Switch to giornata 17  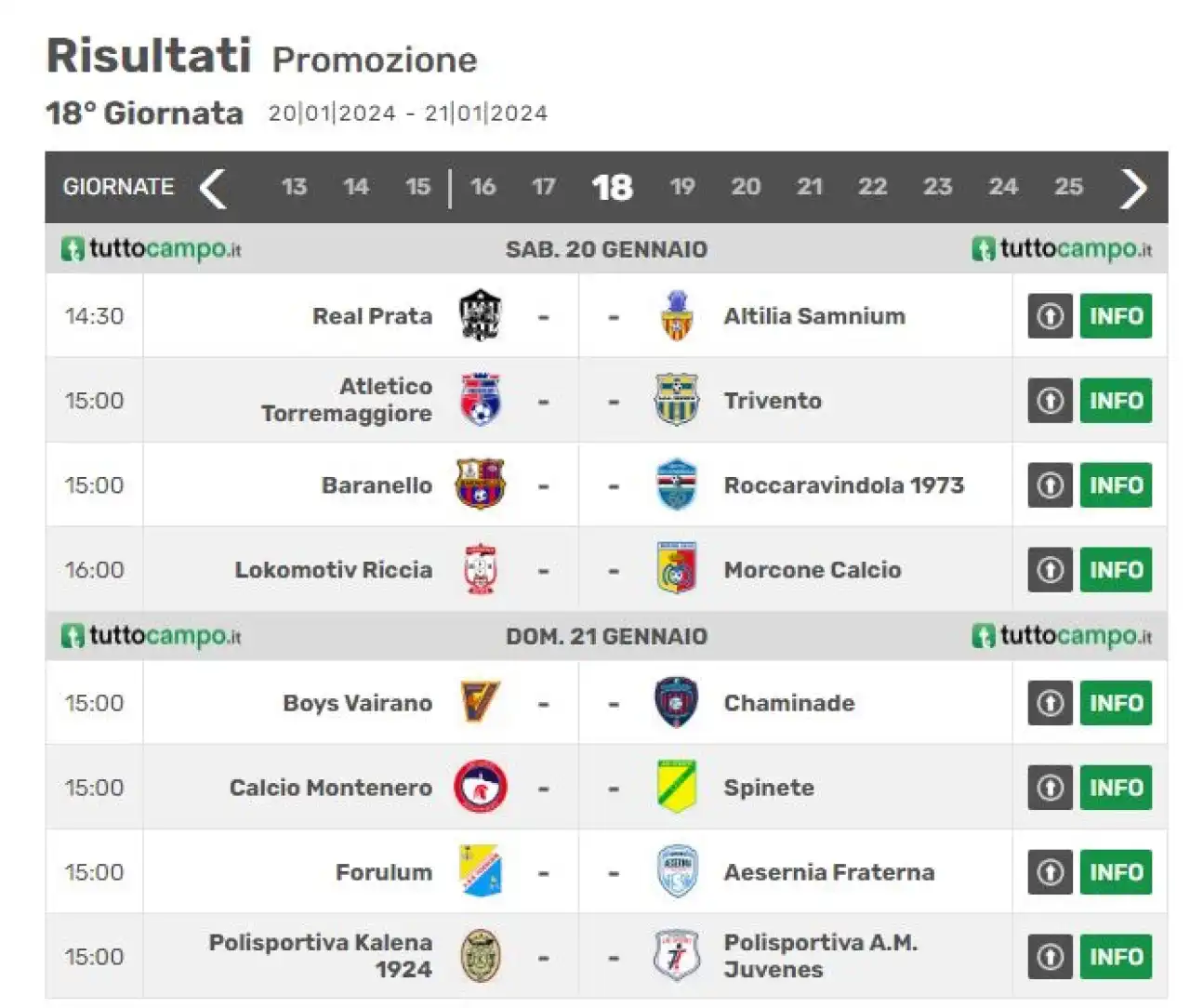click(544, 187)
